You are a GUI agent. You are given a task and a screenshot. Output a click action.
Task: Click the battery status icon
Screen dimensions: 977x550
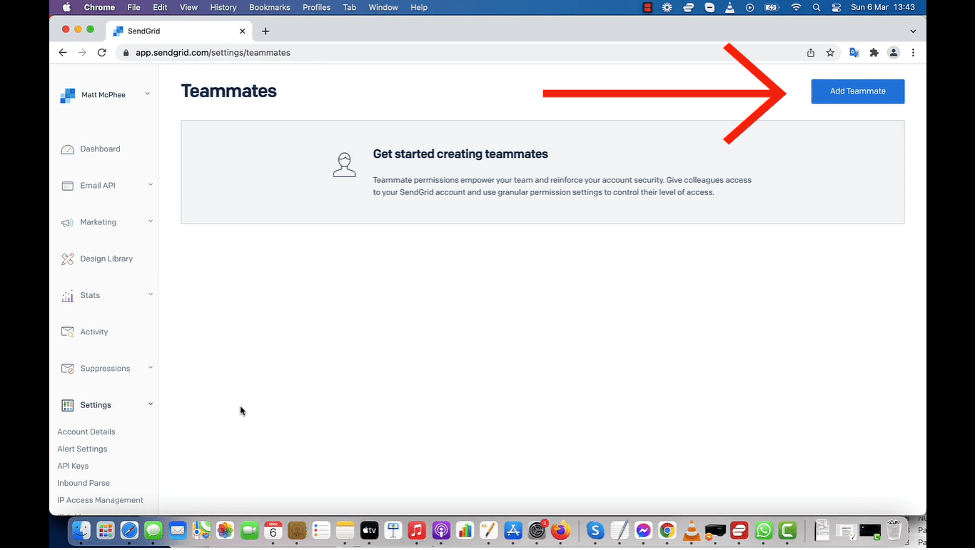point(773,7)
